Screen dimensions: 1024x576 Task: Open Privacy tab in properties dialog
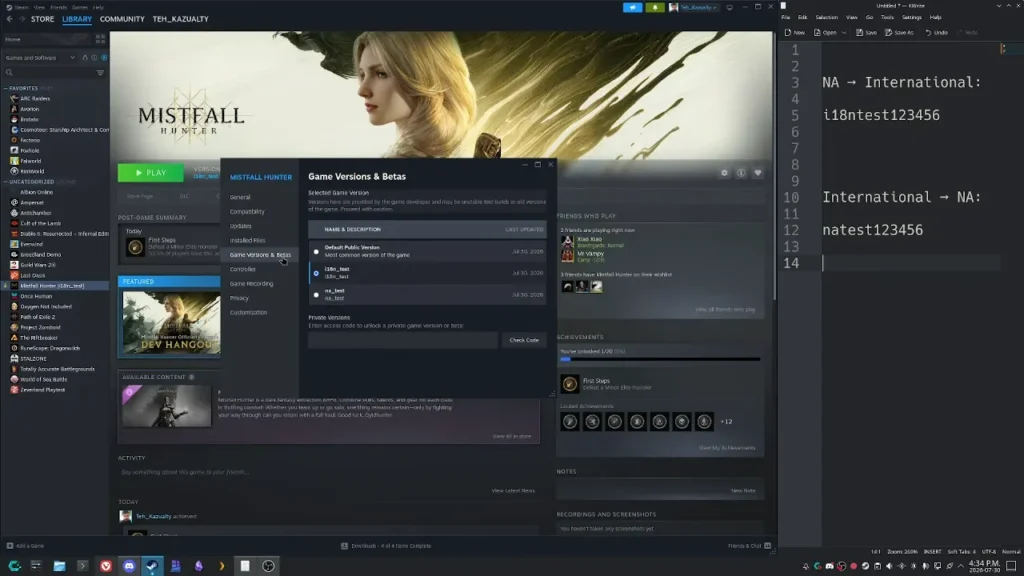pyautogui.click(x=239, y=298)
